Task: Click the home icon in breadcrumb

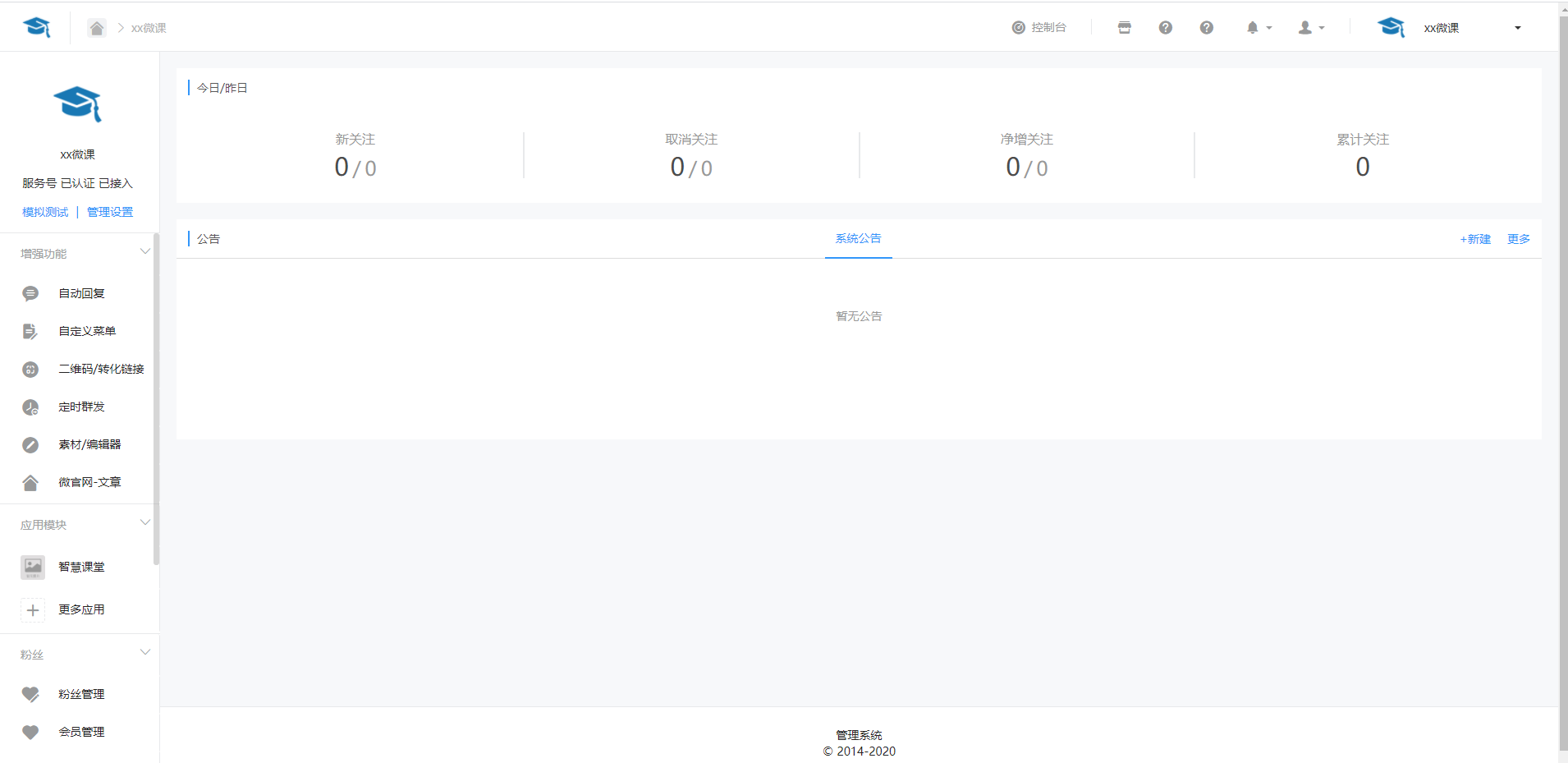Action: 97,28
